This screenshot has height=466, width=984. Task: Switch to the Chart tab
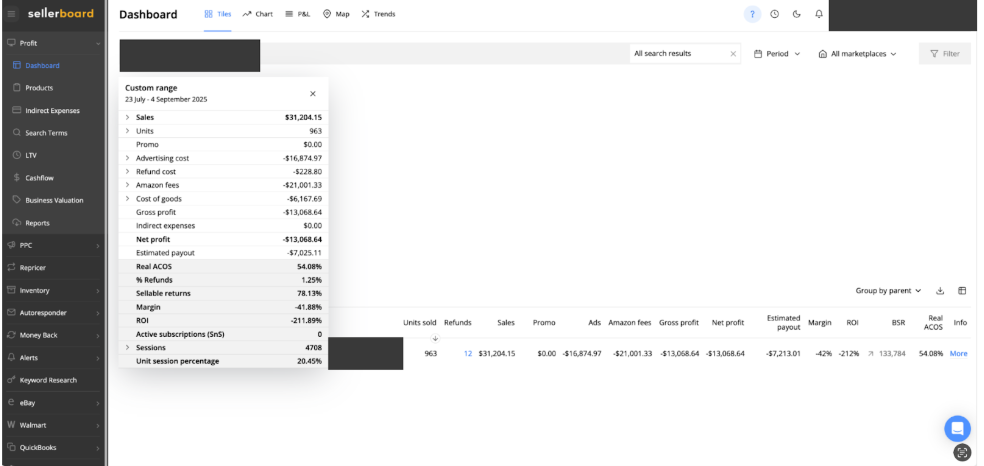point(258,14)
